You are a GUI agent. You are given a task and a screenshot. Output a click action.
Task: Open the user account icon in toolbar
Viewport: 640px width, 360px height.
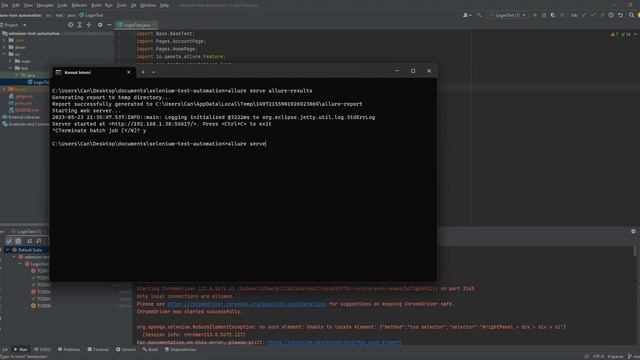point(467,15)
